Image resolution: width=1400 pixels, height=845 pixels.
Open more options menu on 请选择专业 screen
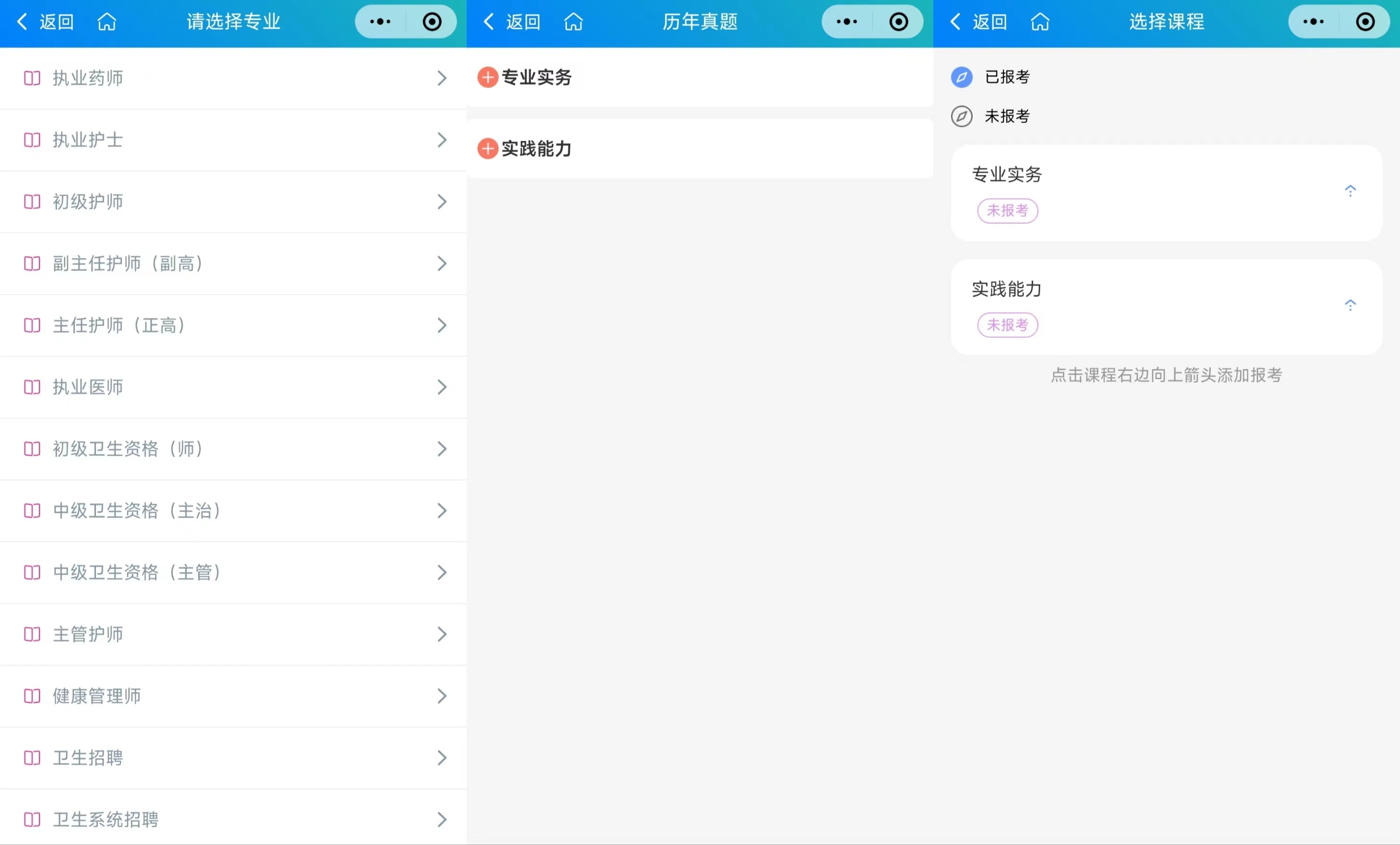[x=380, y=22]
